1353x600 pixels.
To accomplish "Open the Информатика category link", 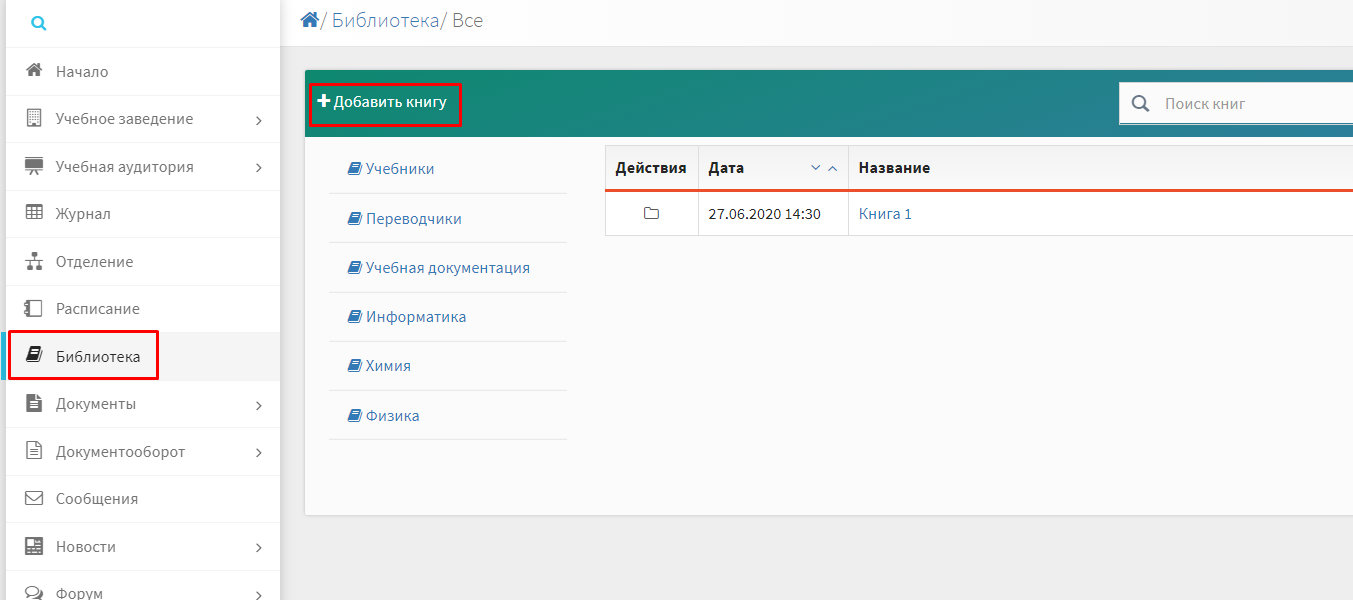I will [x=416, y=316].
